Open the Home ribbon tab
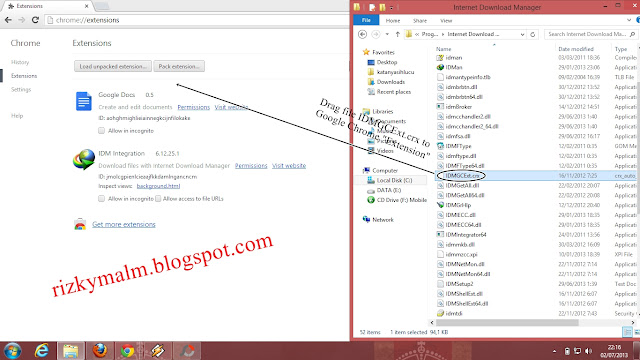Viewport: 640px width, 360px height. pos(393,20)
